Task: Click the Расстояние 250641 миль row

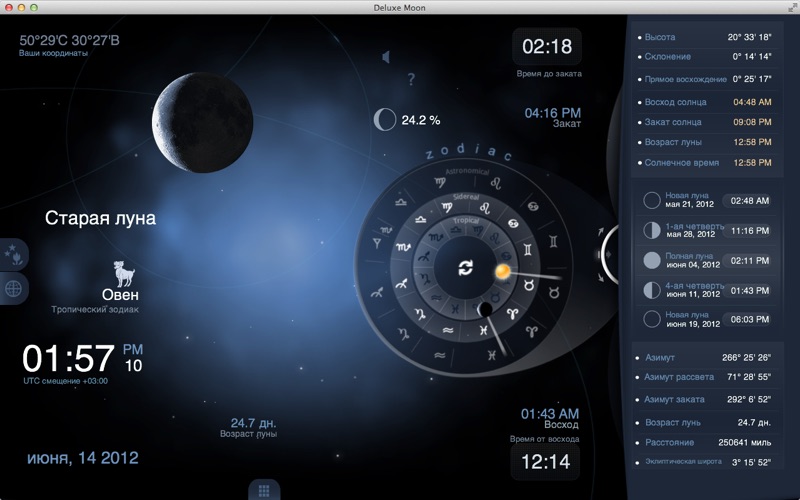Action: tap(705, 442)
